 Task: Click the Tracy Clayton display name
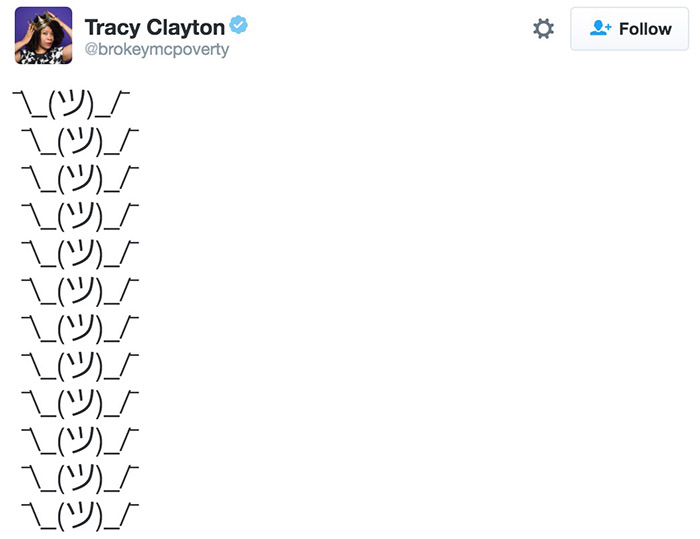pyautogui.click(x=154, y=27)
